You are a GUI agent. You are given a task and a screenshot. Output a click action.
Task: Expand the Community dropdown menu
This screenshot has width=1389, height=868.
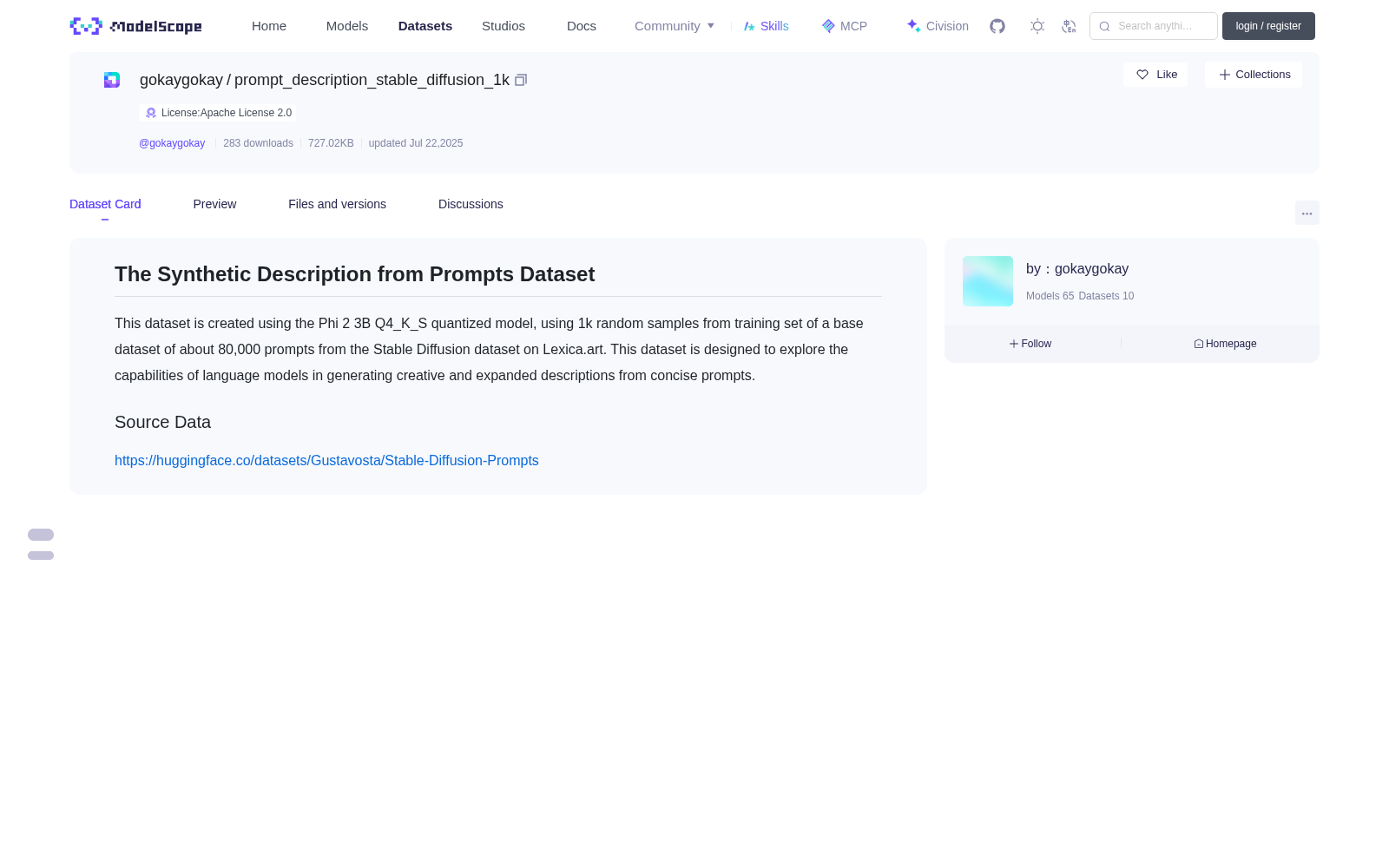(675, 26)
